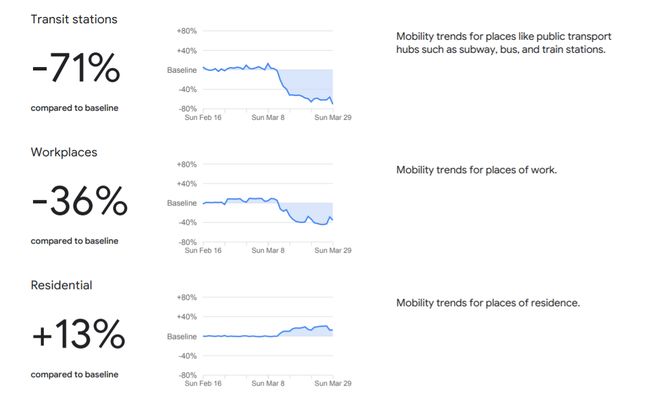Image resolution: width=646 pixels, height=397 pixels.
Task: Click 'compared to baseline' under -71%
Action: tap(75, 108)
